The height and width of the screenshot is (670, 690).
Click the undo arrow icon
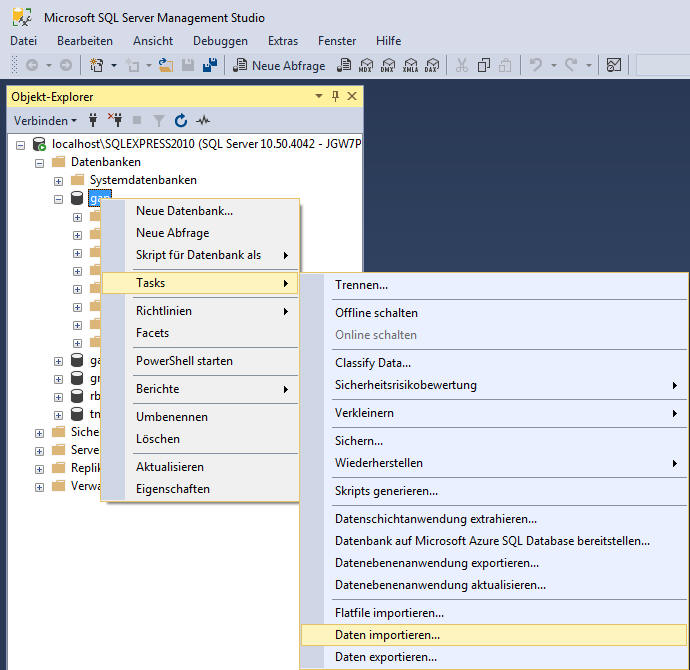coord(536,65)
